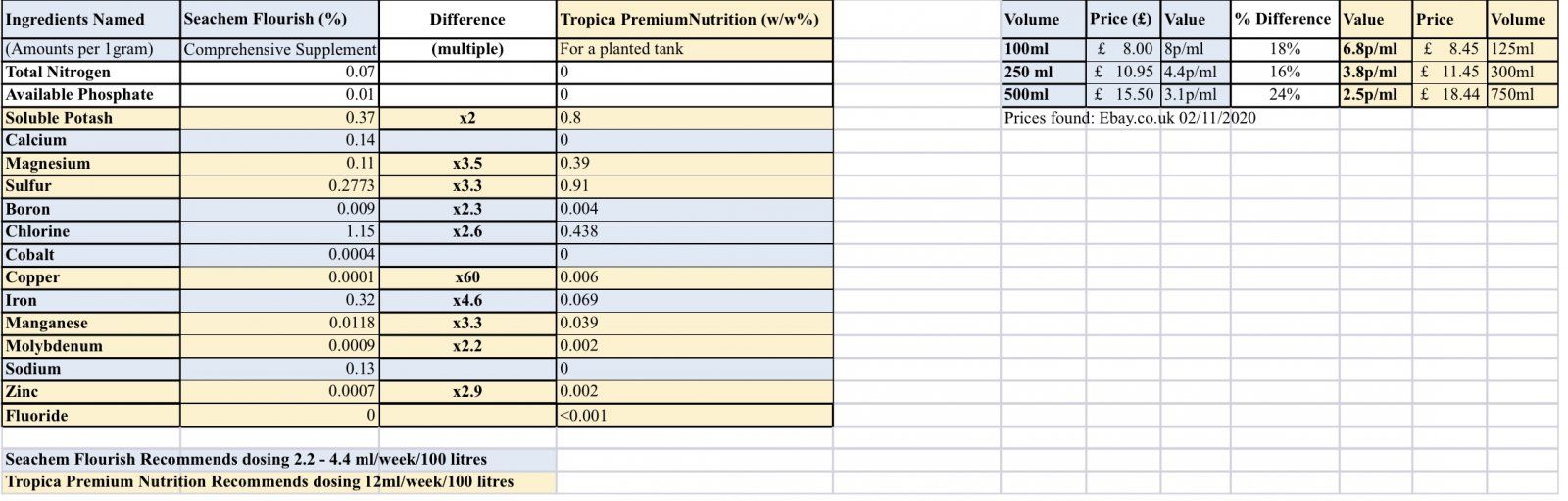The image size is (1568, 501).
Task: Select the 6.8p/ml value cell
Action: click(x=1375, y=49)
